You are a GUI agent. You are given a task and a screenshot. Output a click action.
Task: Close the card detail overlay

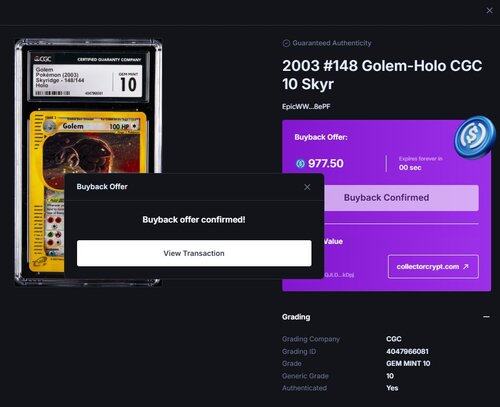[489, 11]
